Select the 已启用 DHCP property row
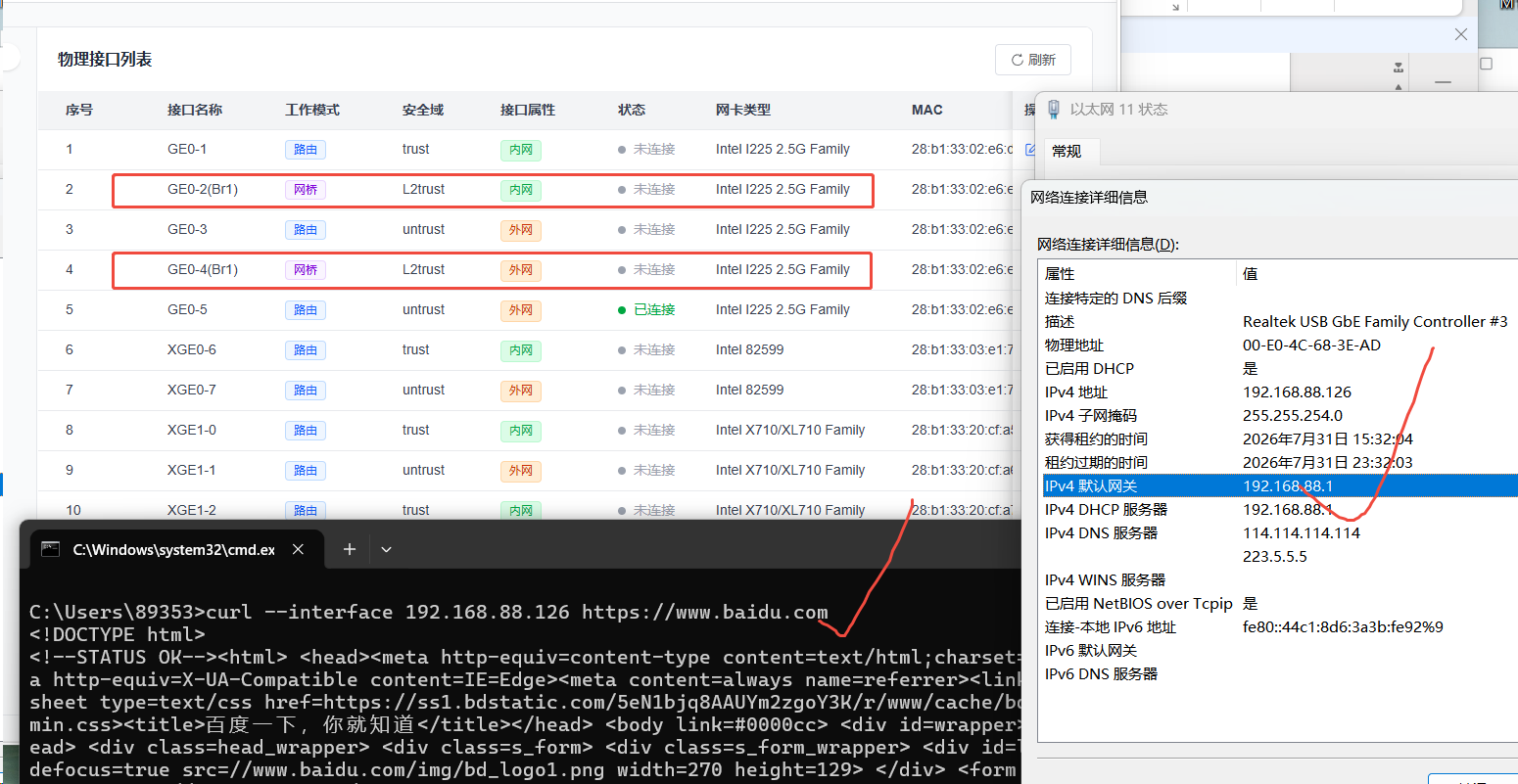The image size is (1518, 784). pos(1278,369)
